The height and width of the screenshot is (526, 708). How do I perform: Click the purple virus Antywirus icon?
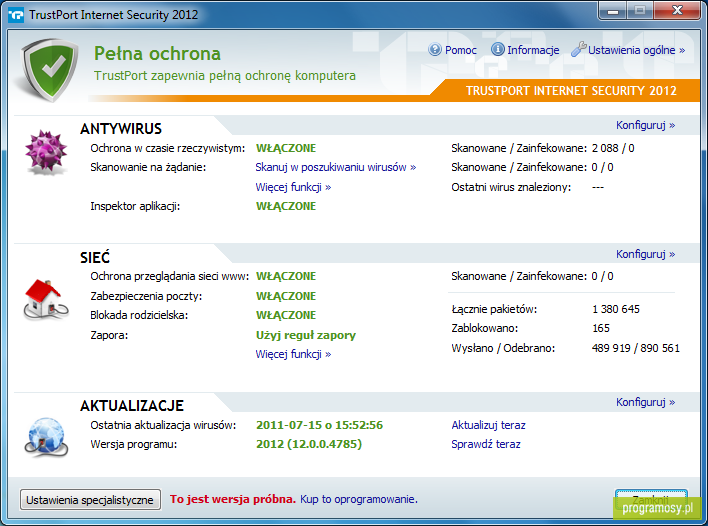point(46,153)
